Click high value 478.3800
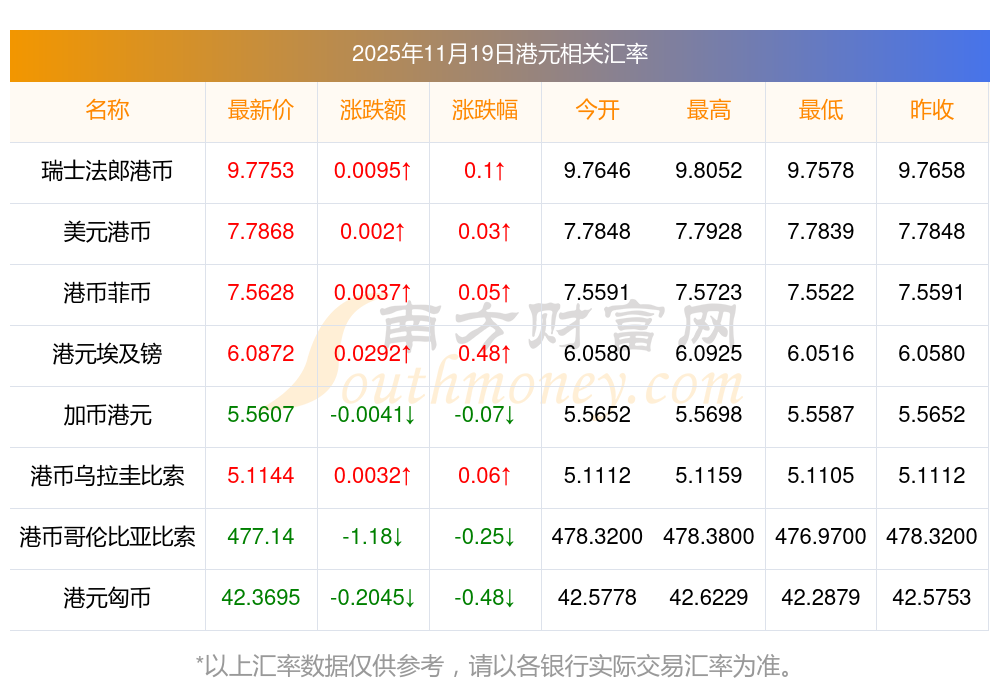1000x697 pixels. click(709, 536)
